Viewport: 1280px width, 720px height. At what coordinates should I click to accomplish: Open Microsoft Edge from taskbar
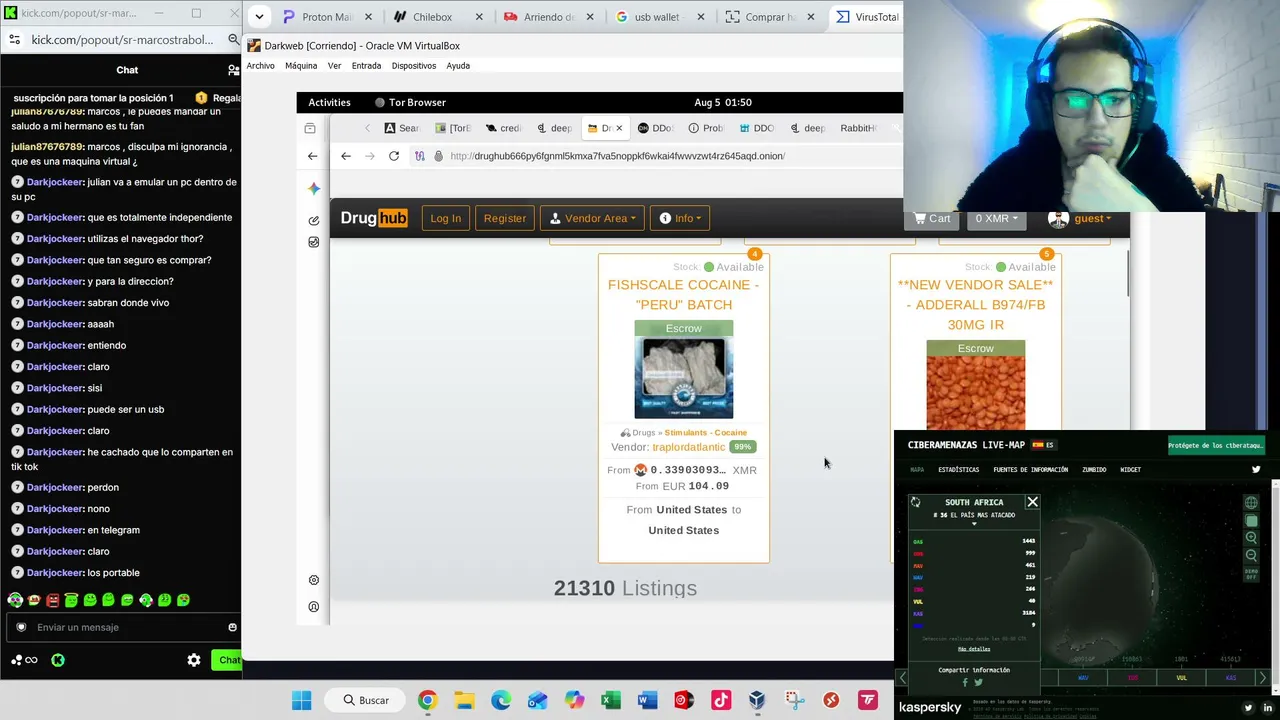click(x=501, y=700)
